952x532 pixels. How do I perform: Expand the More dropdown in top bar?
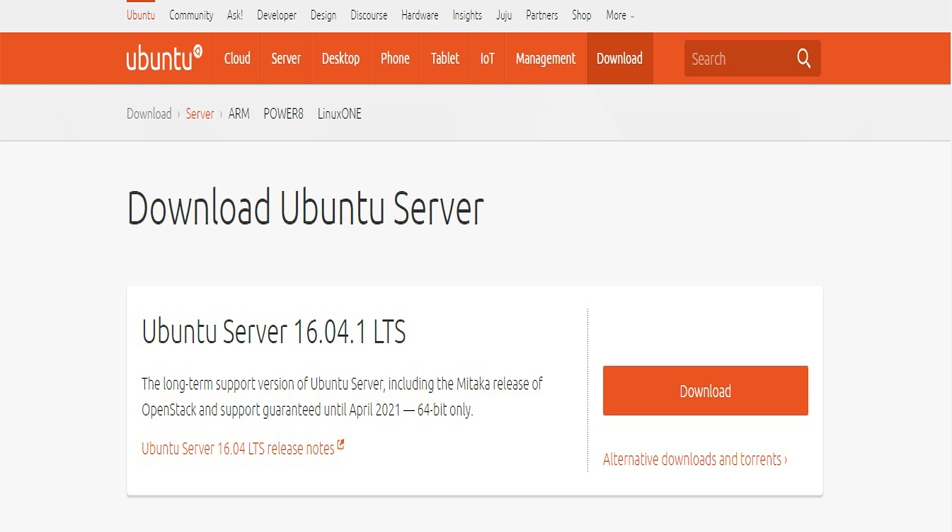(x=620, y=15)
